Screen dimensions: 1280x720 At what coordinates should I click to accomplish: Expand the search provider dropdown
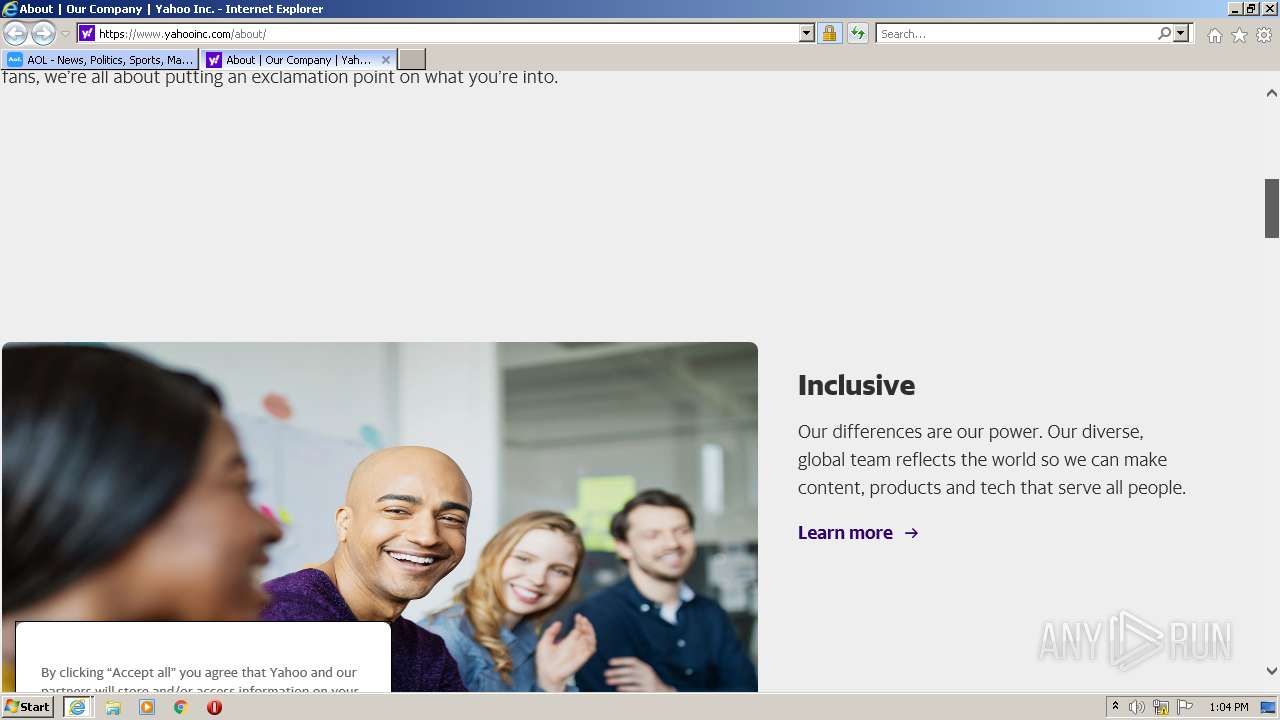[1181, 33]
